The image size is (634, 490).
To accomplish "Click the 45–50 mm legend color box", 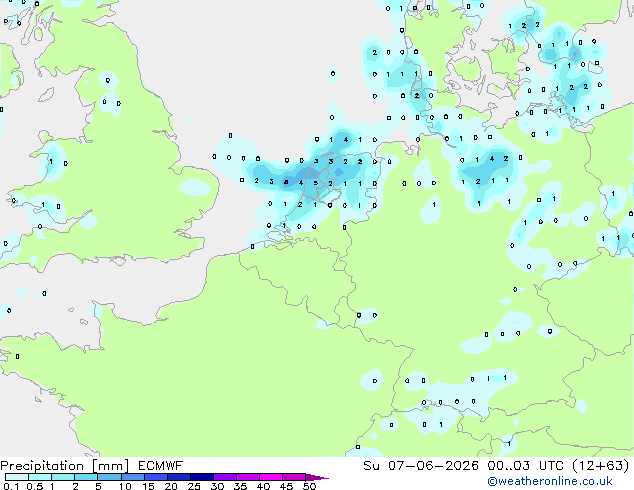I will tap(294, 477).
